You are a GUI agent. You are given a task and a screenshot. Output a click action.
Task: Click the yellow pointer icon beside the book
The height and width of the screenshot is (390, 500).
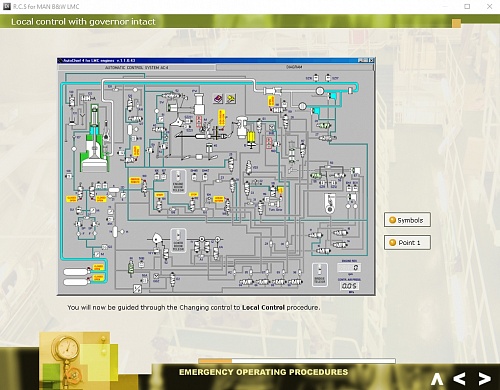pyautogui.click(x=231, y=99)
